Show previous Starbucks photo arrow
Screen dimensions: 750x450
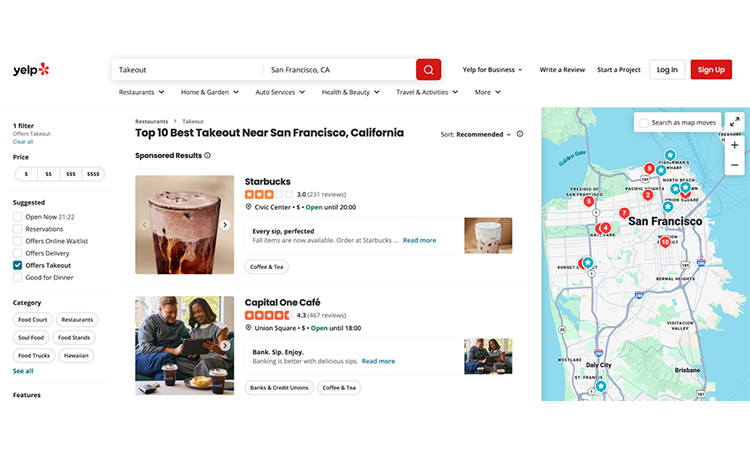(x=145, y=225)
